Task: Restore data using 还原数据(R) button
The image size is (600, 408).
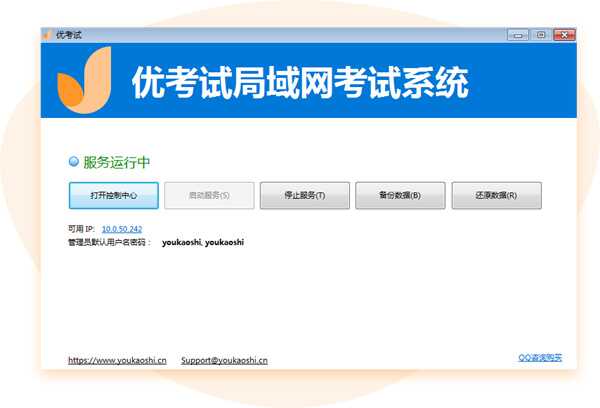Action: tap(496, 196)
